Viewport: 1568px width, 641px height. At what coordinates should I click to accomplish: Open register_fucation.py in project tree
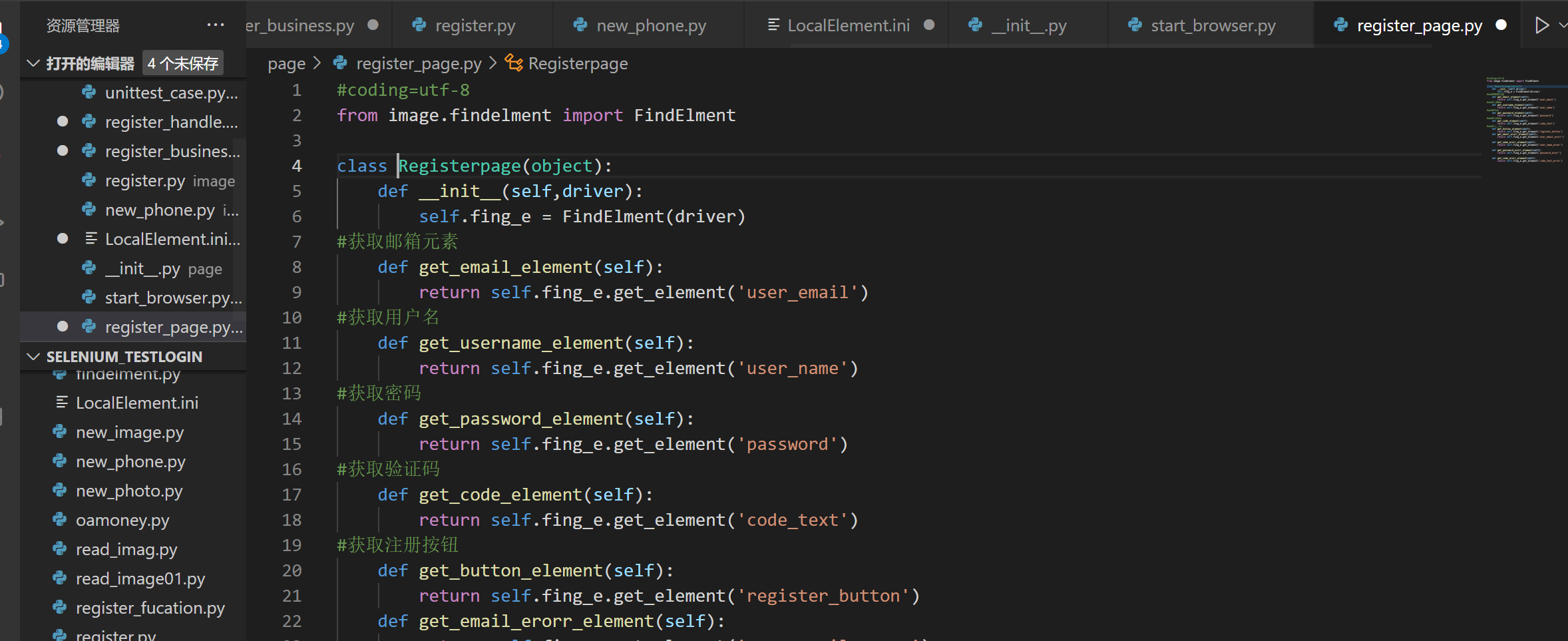pyautogui.click(x=133, y=608)
